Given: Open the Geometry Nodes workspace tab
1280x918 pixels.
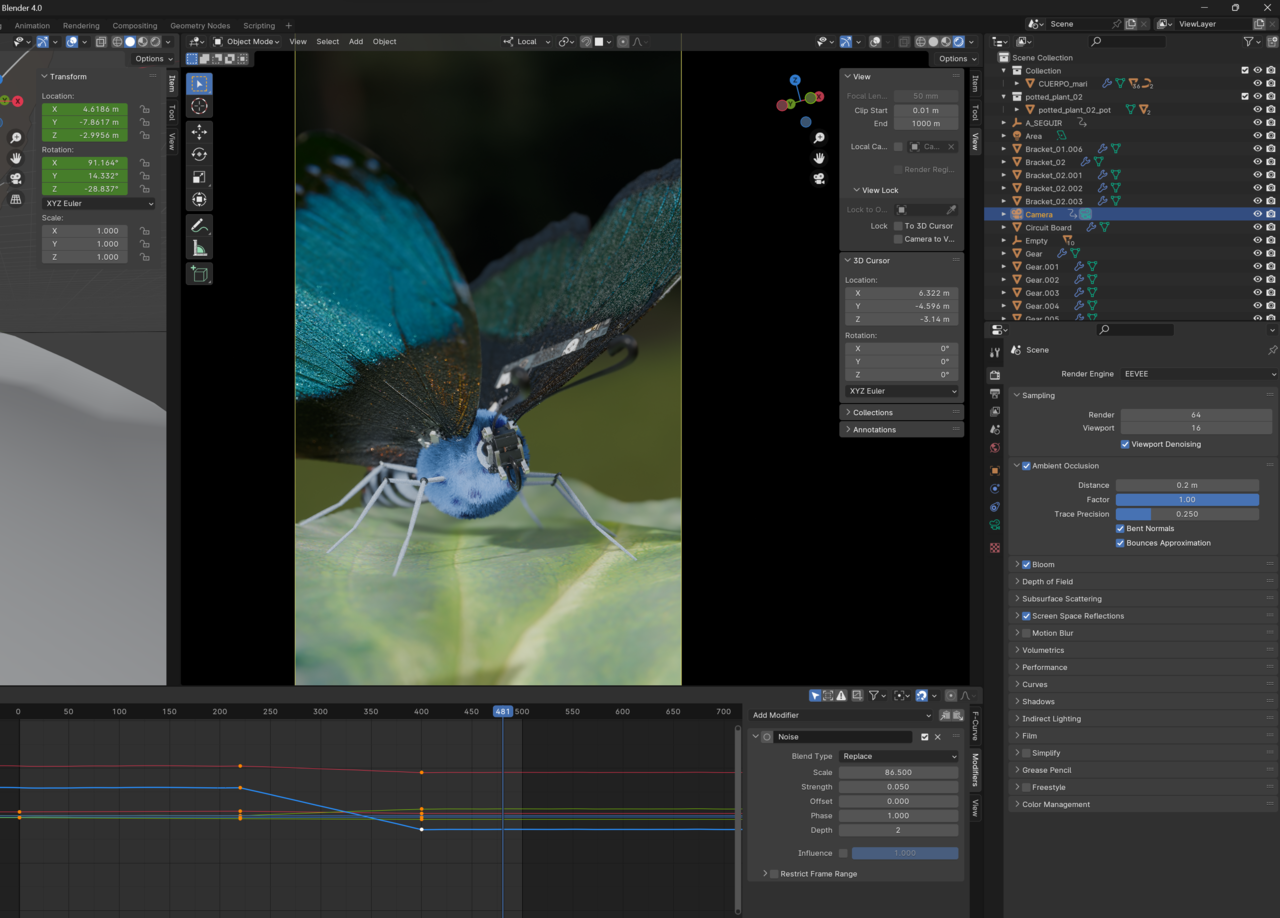Looking at the screenshot, I should (x=200, y=26).
